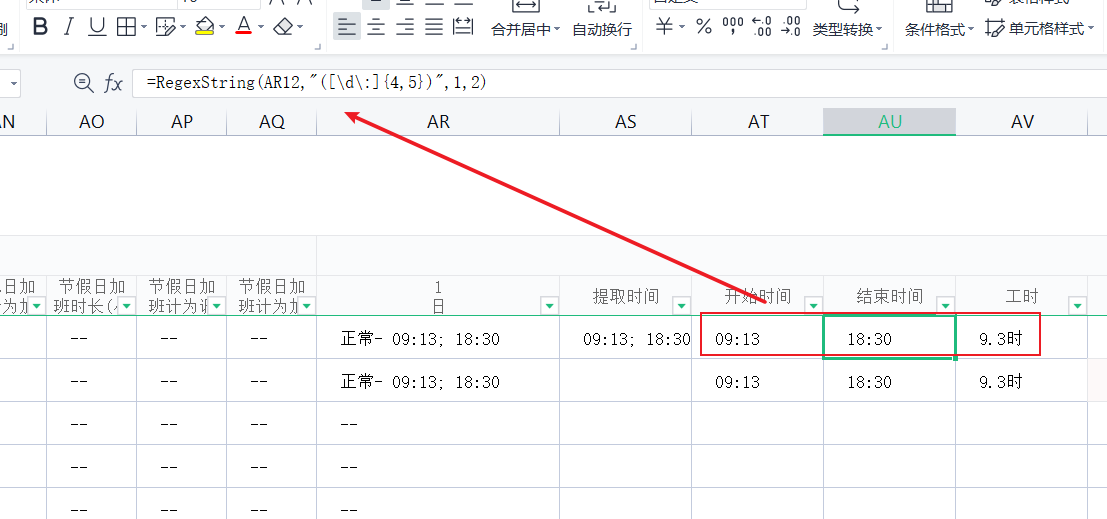Click the formula bar zoom magnifier icon
1107x519 pixels.
click(x=83, y=83)
